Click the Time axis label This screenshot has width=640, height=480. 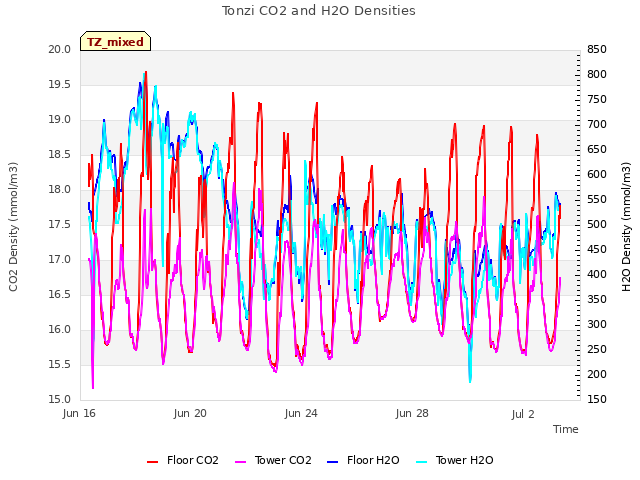(x=566, y=429)
